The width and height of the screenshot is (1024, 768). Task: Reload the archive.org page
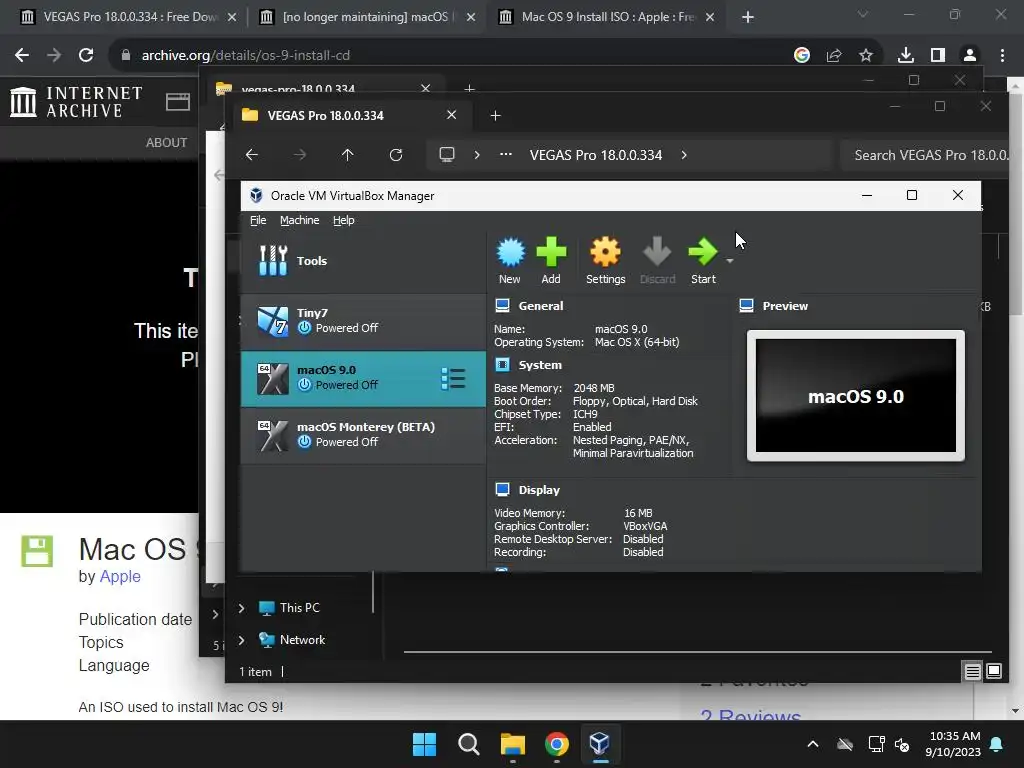coord(86,56)
